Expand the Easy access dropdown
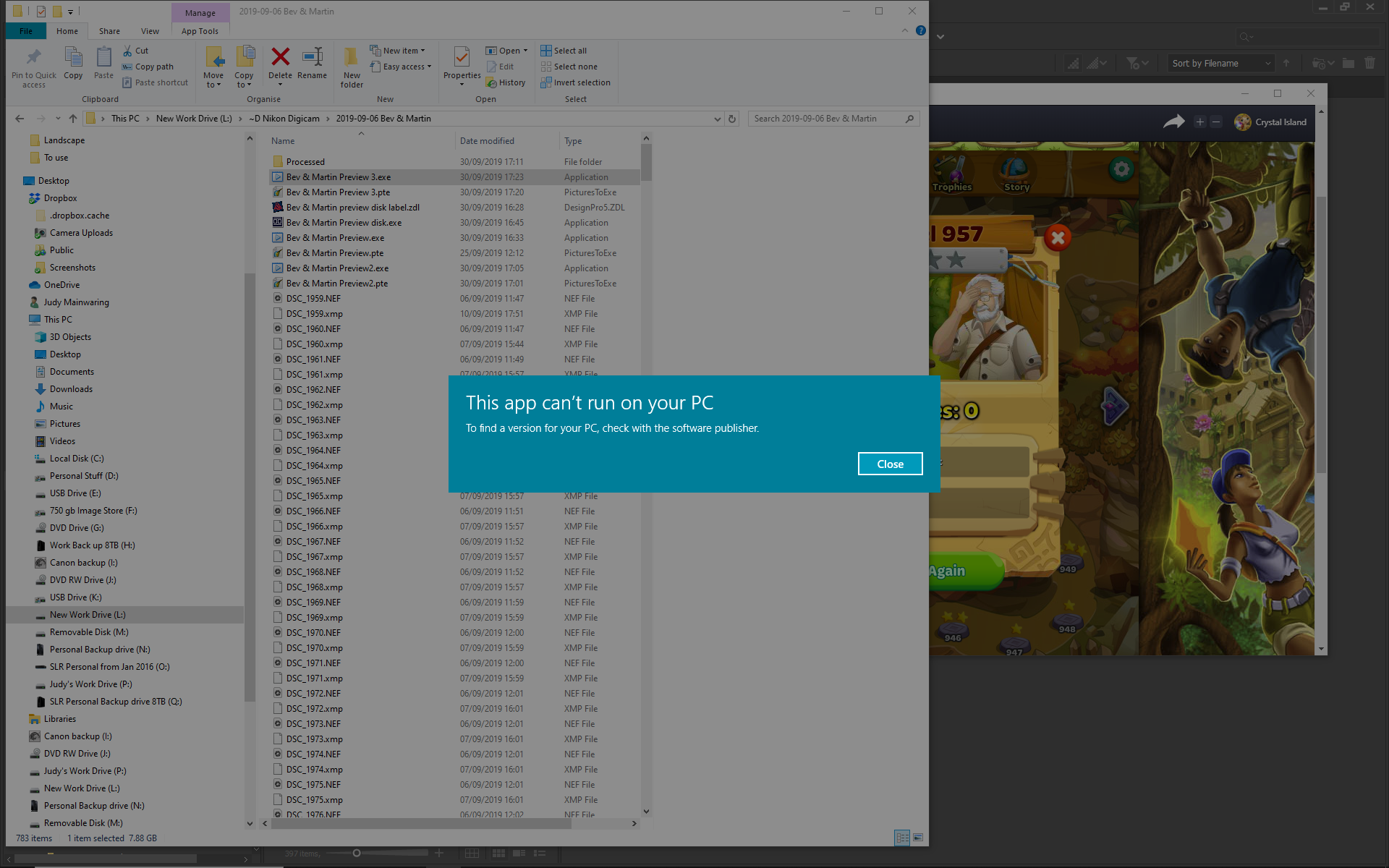Viewport: 1389px width, 868px height. pos(402,67)
